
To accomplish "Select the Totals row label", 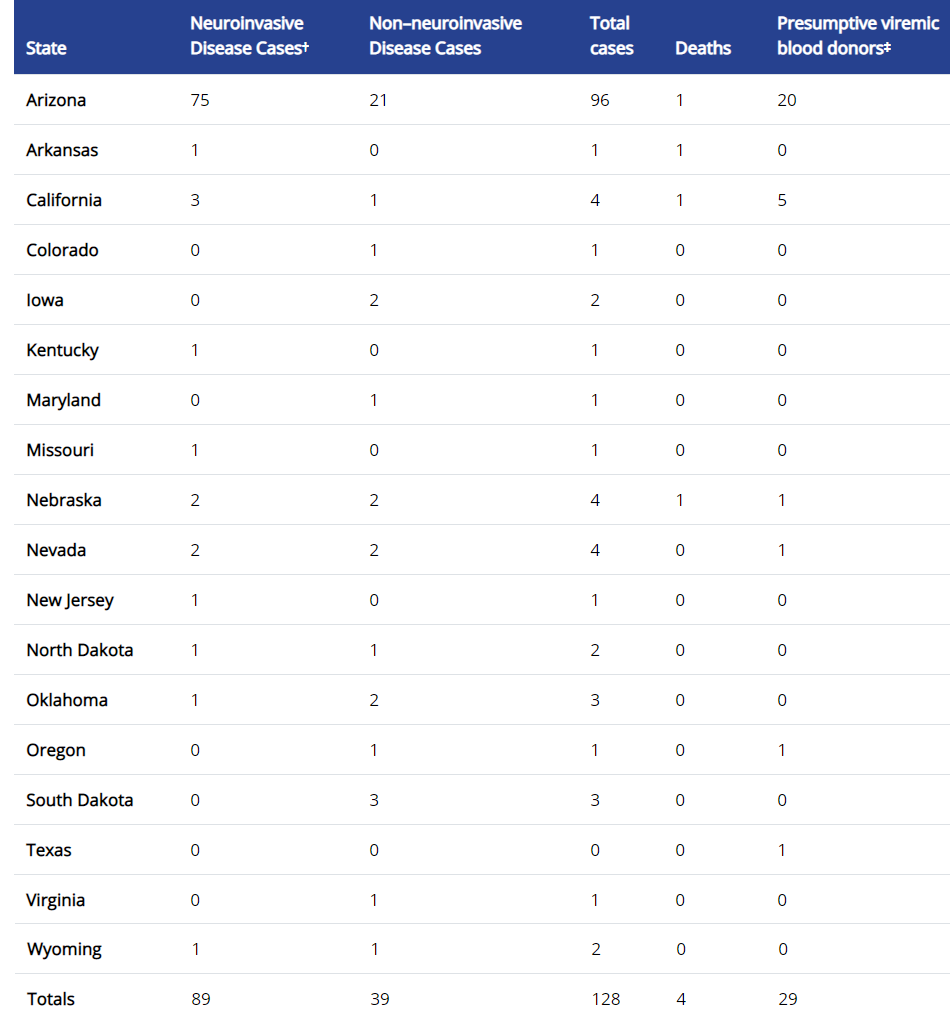I will [x=51, y=999].
